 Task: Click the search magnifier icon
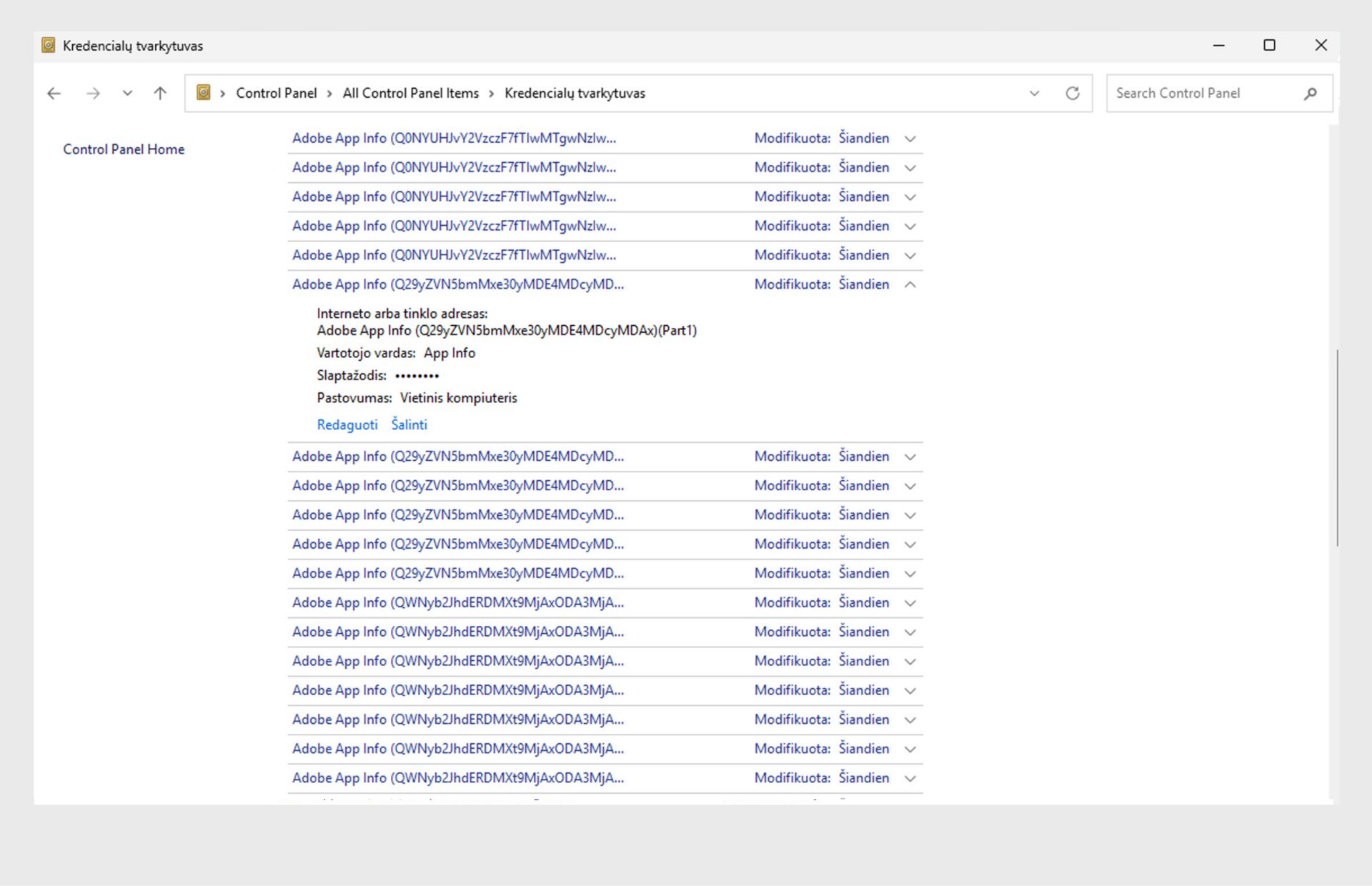pos(1310,94)
